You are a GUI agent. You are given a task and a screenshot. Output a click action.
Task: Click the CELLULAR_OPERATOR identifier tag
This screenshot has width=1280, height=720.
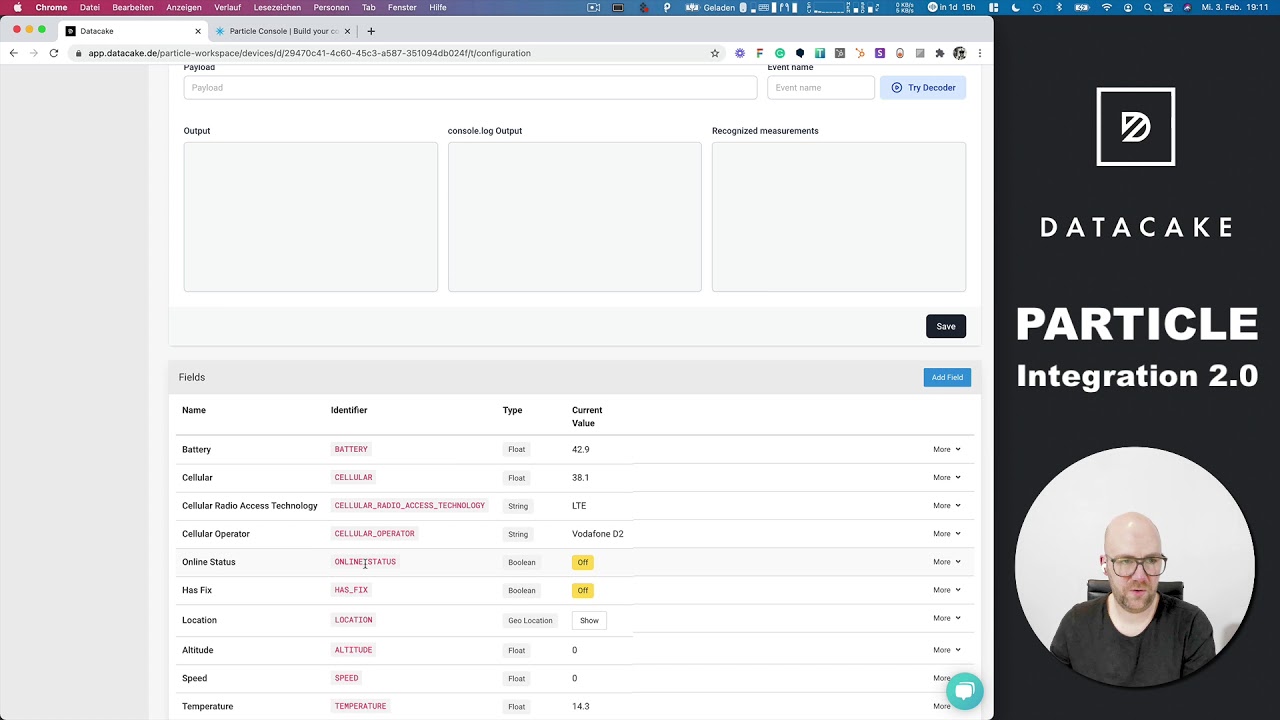click(374, 533)
